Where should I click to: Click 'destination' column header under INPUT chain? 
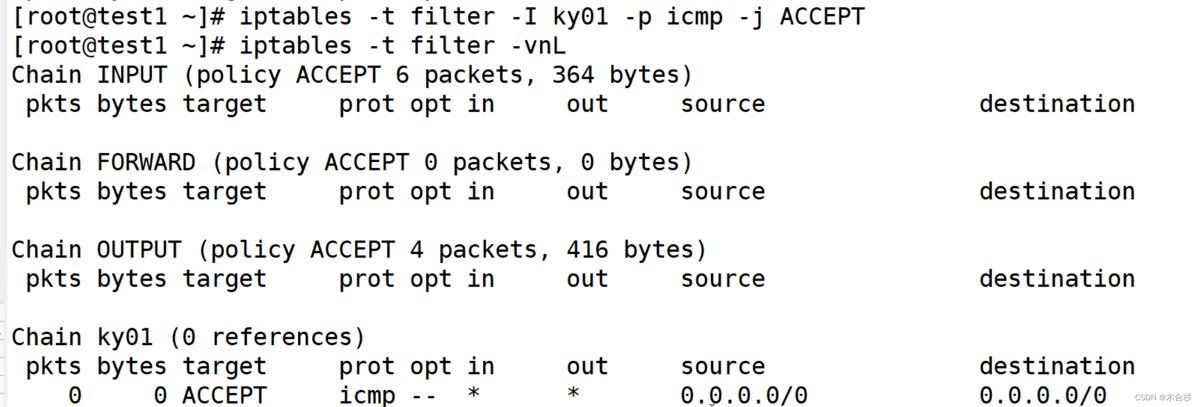(x=1056, y=104)
